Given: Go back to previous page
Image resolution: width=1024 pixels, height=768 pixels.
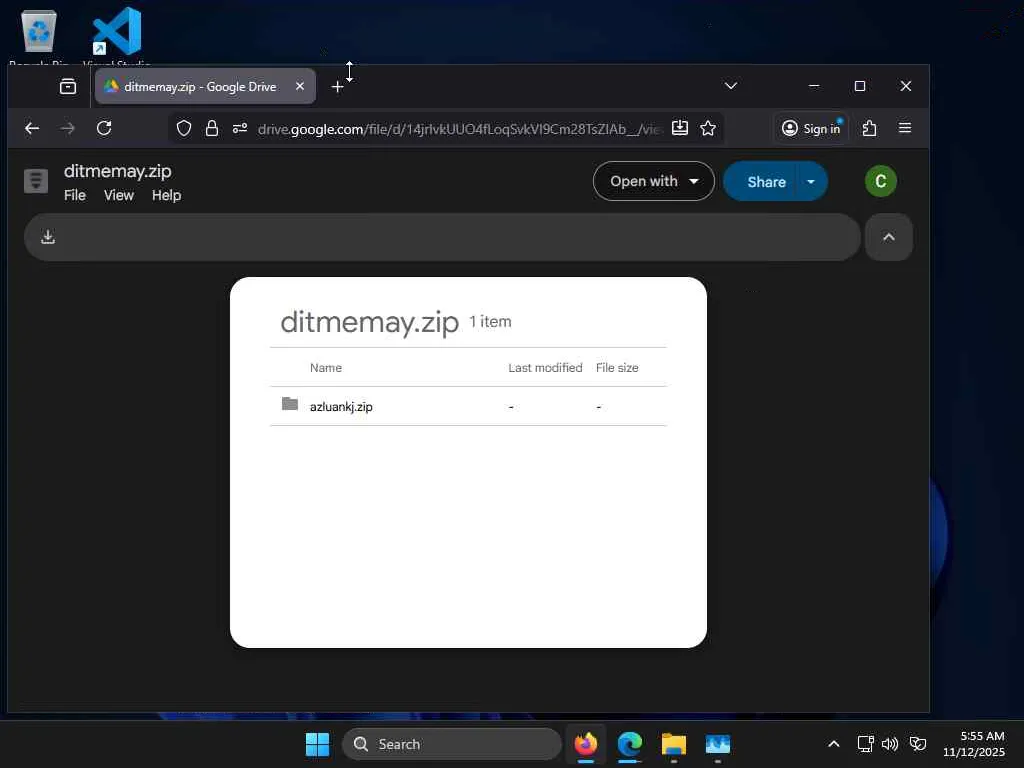Looking at the screenshot, I should point(32,128).
